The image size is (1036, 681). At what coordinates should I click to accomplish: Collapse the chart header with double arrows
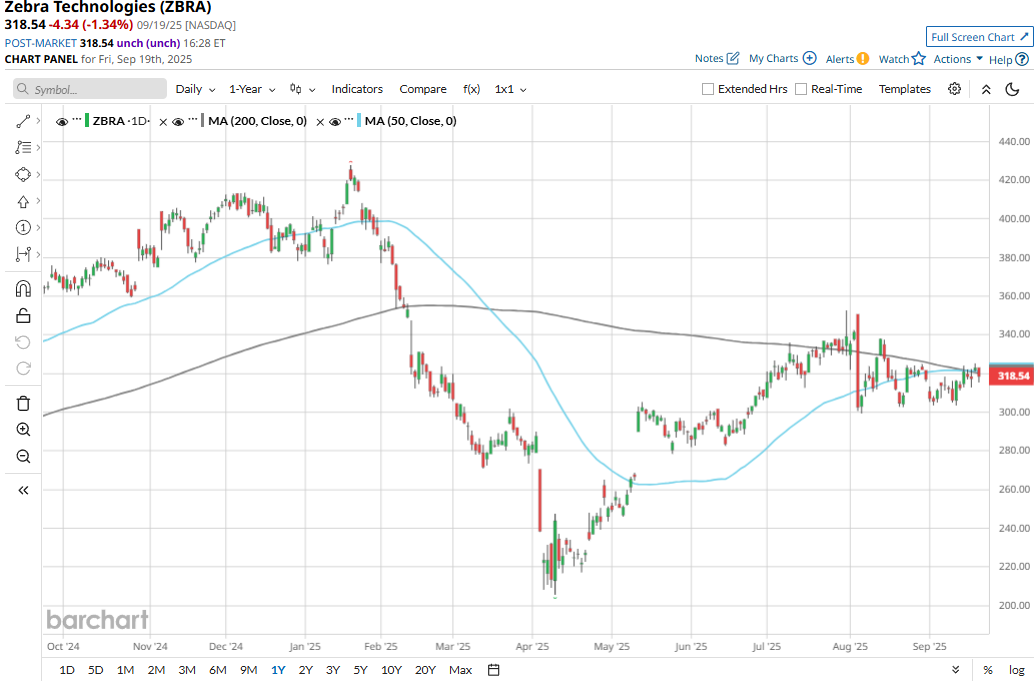point(986,89)
